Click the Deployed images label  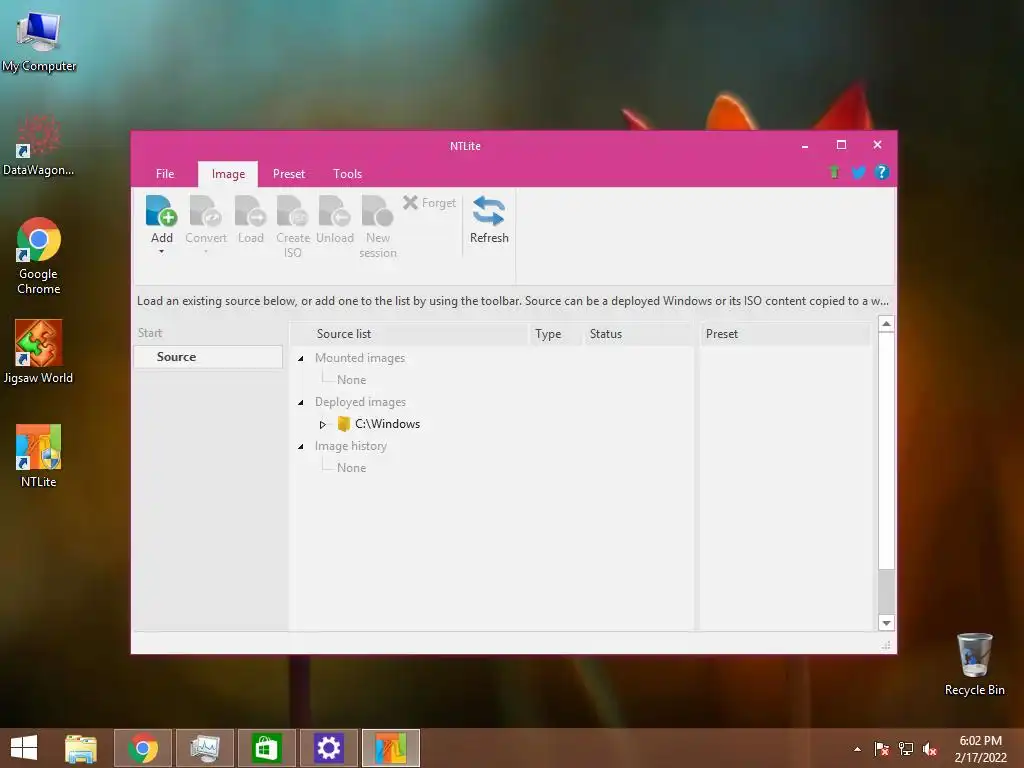point(360,402)
